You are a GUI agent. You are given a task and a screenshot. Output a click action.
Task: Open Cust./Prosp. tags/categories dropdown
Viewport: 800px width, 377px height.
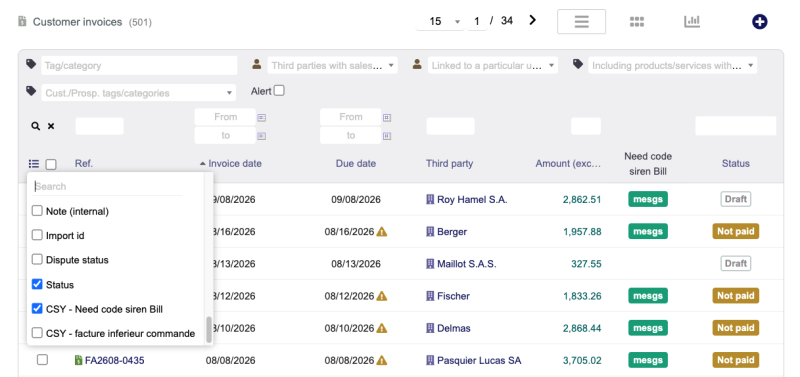click(138, 93)
